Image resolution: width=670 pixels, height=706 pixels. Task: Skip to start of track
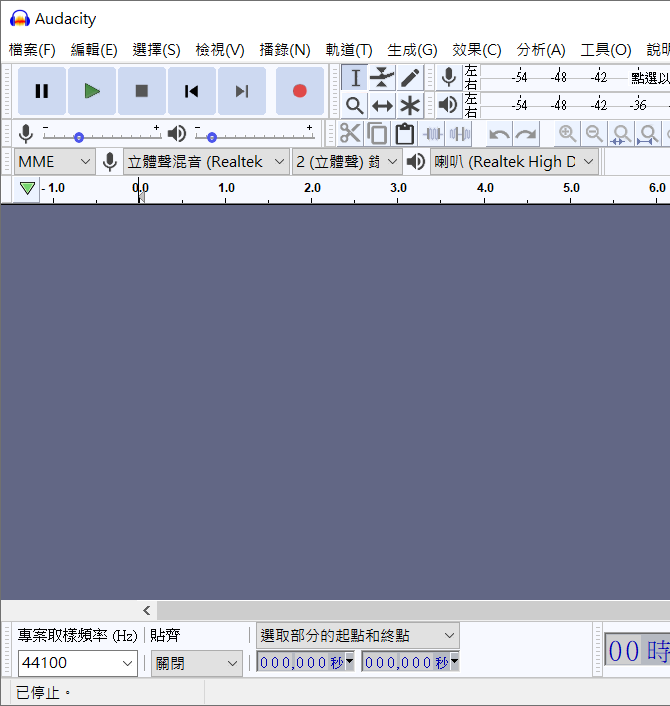tap(192, 91)
